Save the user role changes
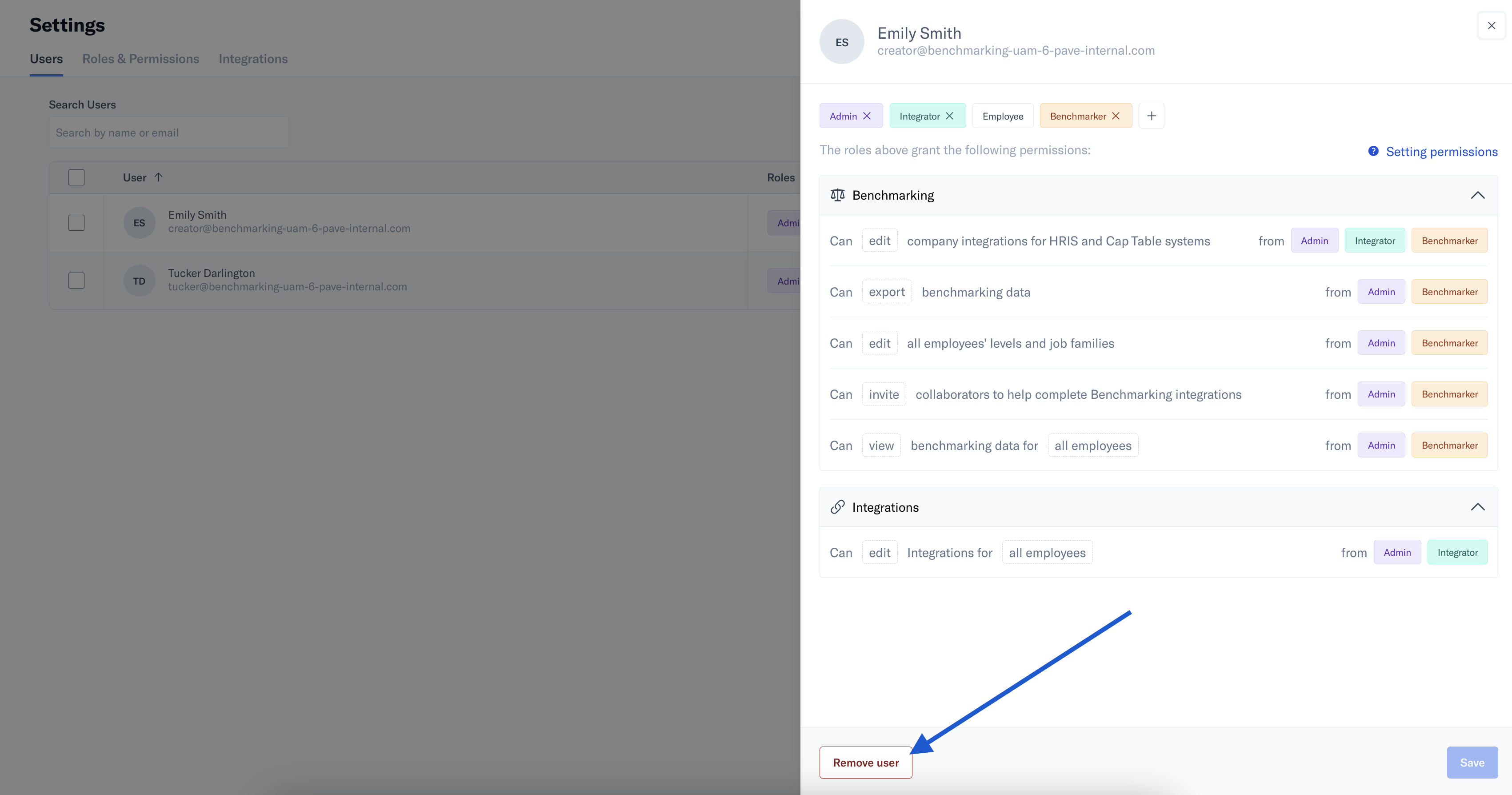The width and height of the screenshot is (1512, 795). coord(1472,762)
